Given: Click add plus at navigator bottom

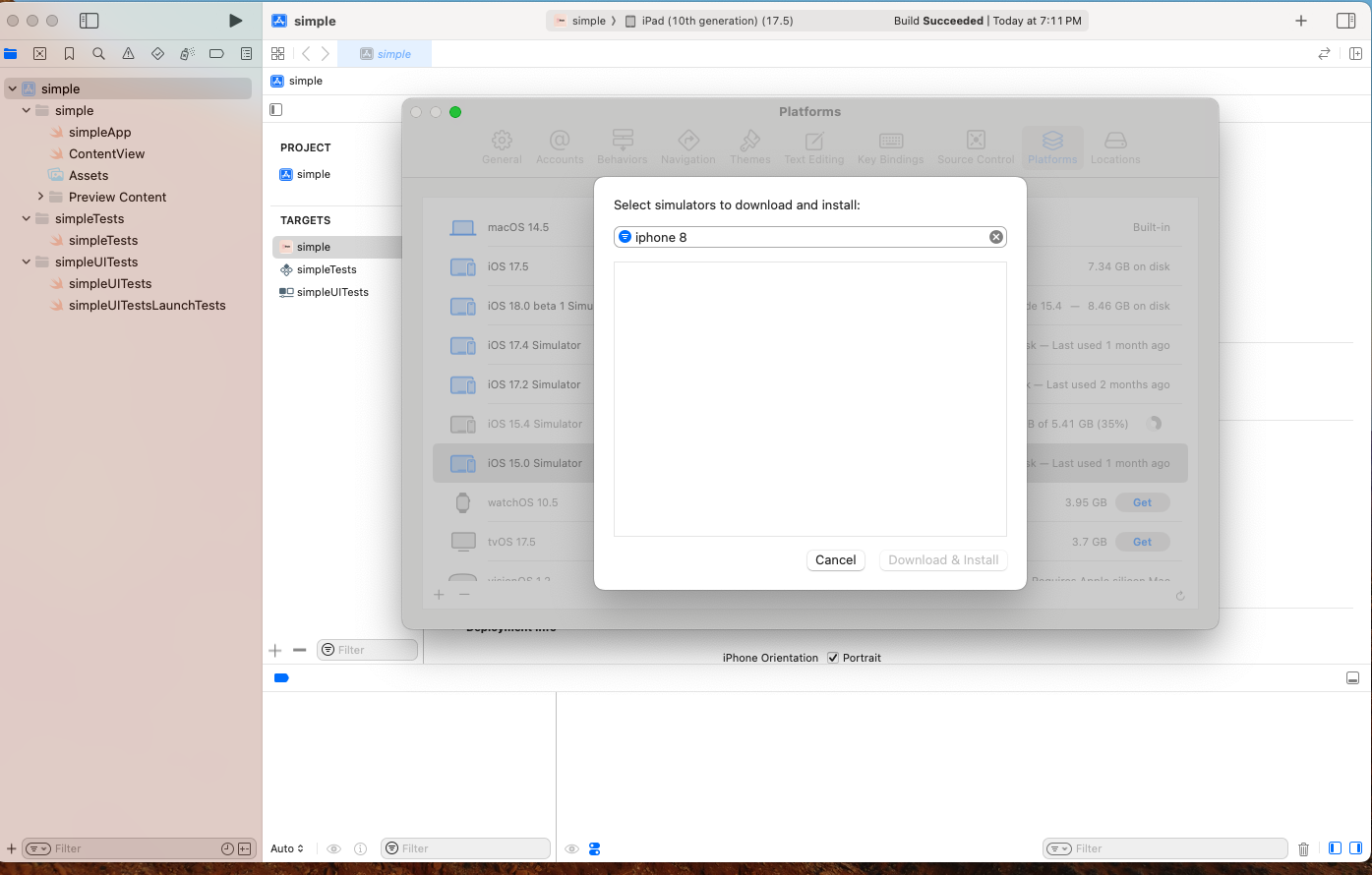Looking at the screenshot, I should pos(12,848).
